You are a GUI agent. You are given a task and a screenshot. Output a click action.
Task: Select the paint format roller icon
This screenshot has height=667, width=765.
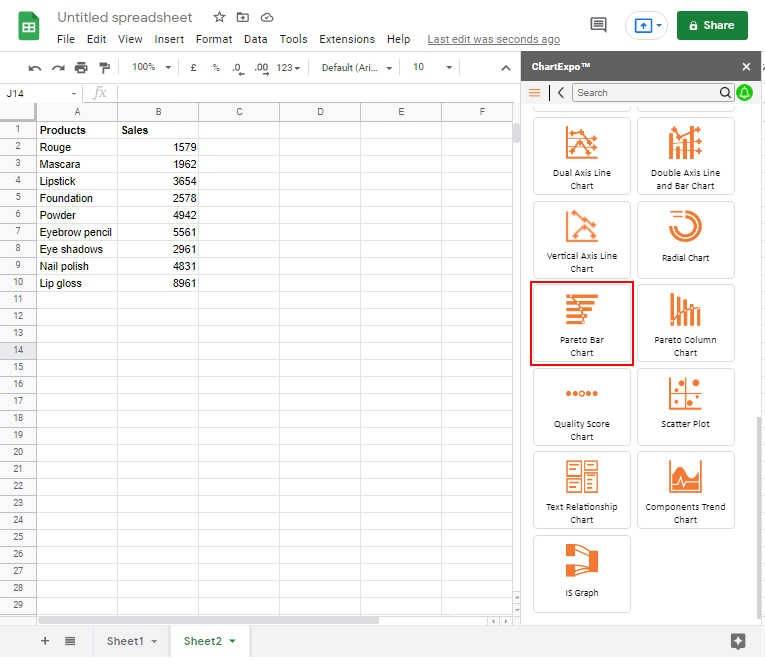104,67
